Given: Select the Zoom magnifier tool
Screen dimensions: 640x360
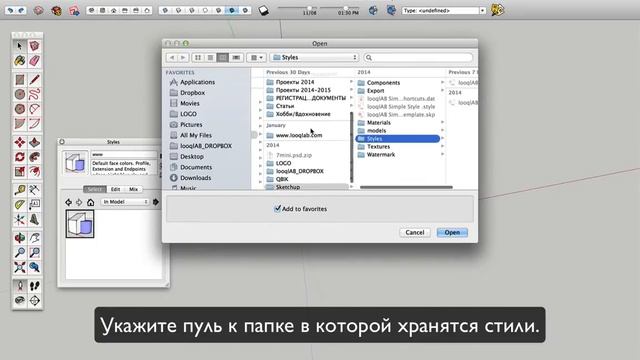Looking at the screenshot, I should pyautogui.click(x=20, y=253).
